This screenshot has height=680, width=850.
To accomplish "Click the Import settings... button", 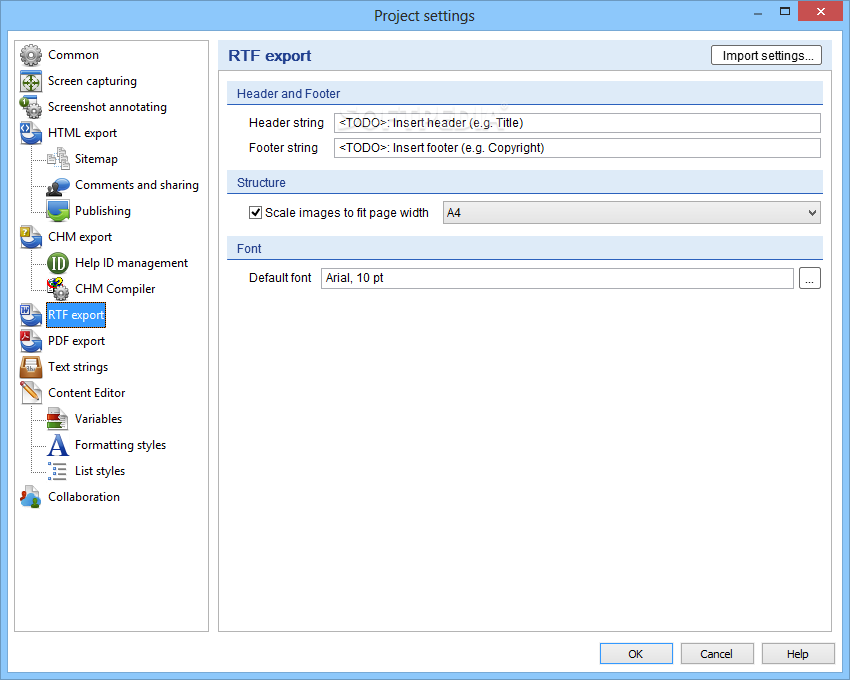I will [767, 55].
